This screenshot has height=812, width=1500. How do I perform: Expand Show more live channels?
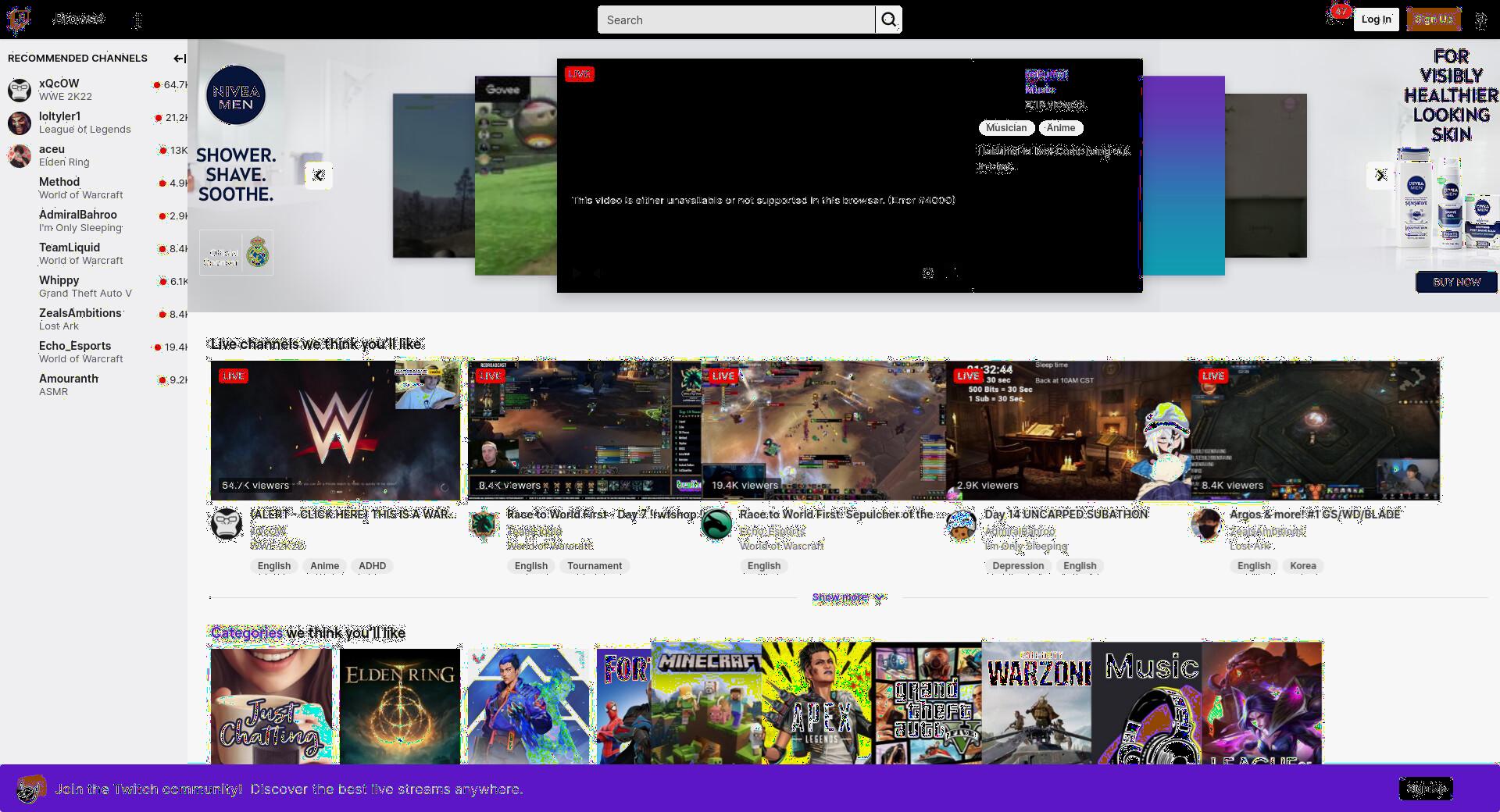point(848,597)
